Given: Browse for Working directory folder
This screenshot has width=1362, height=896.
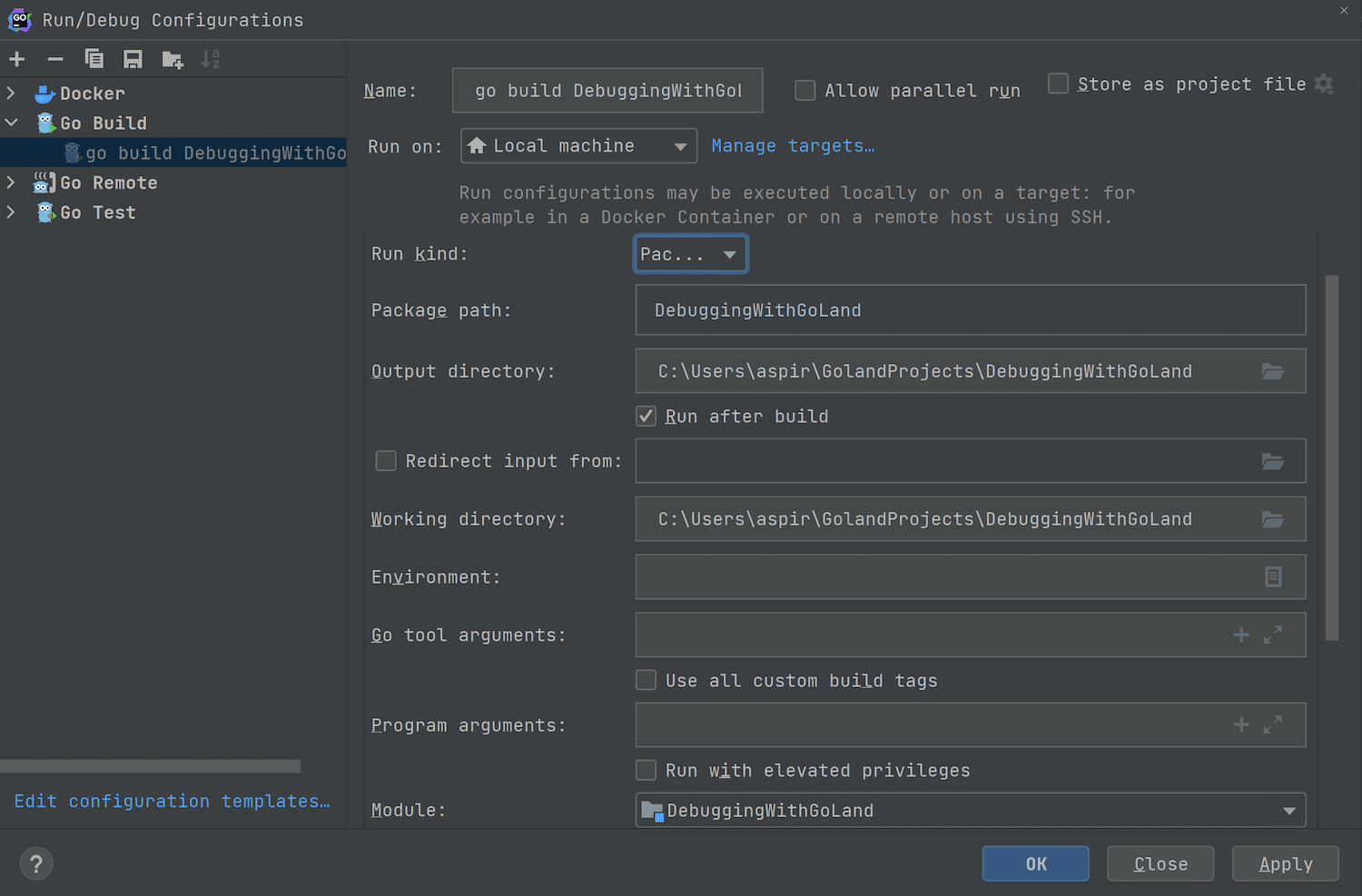Looking at the screenshot, I should (x=1273, y=519).
